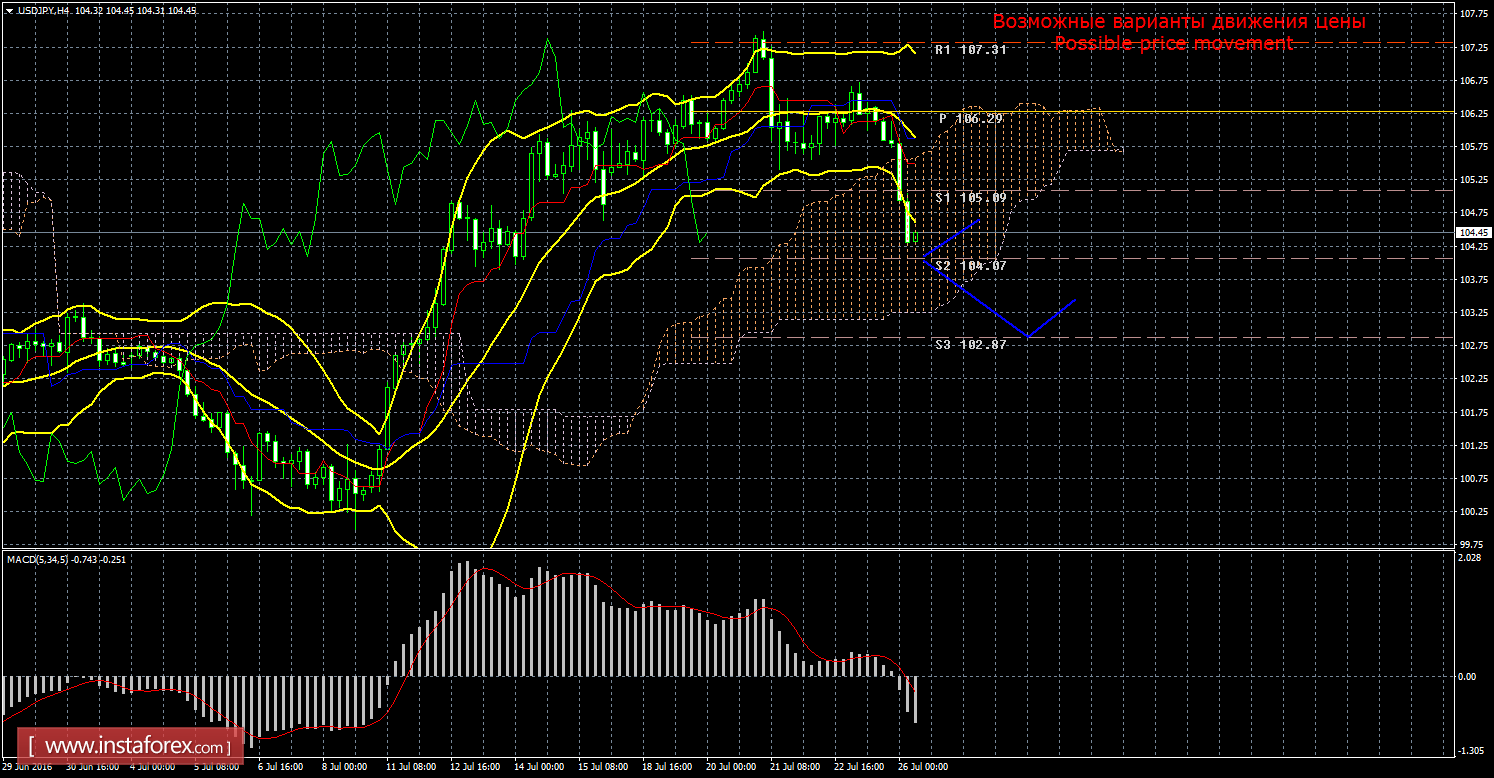
Task: Click the MACD(5,34,5) indicator label
Action: pos(39,558)
